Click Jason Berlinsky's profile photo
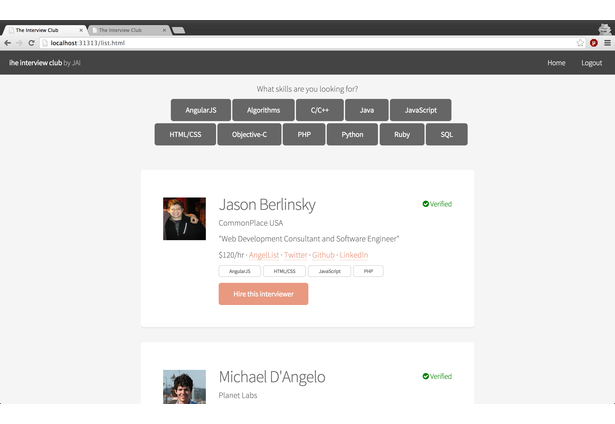 pos(184,218)
